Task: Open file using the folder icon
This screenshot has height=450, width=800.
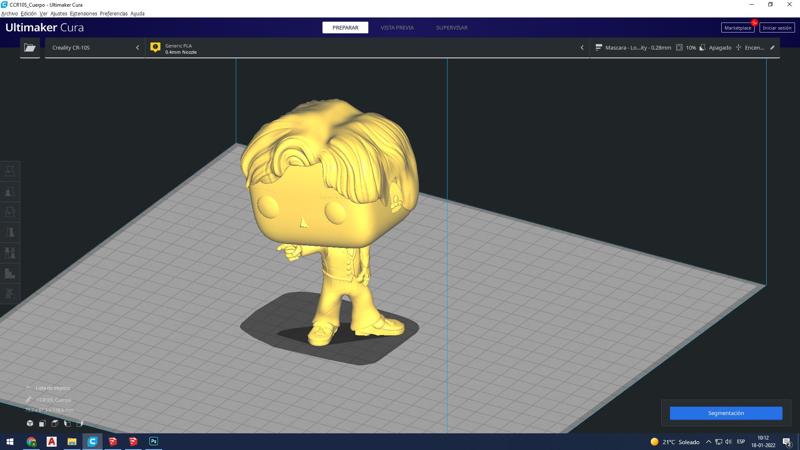Action: point(30,47)
